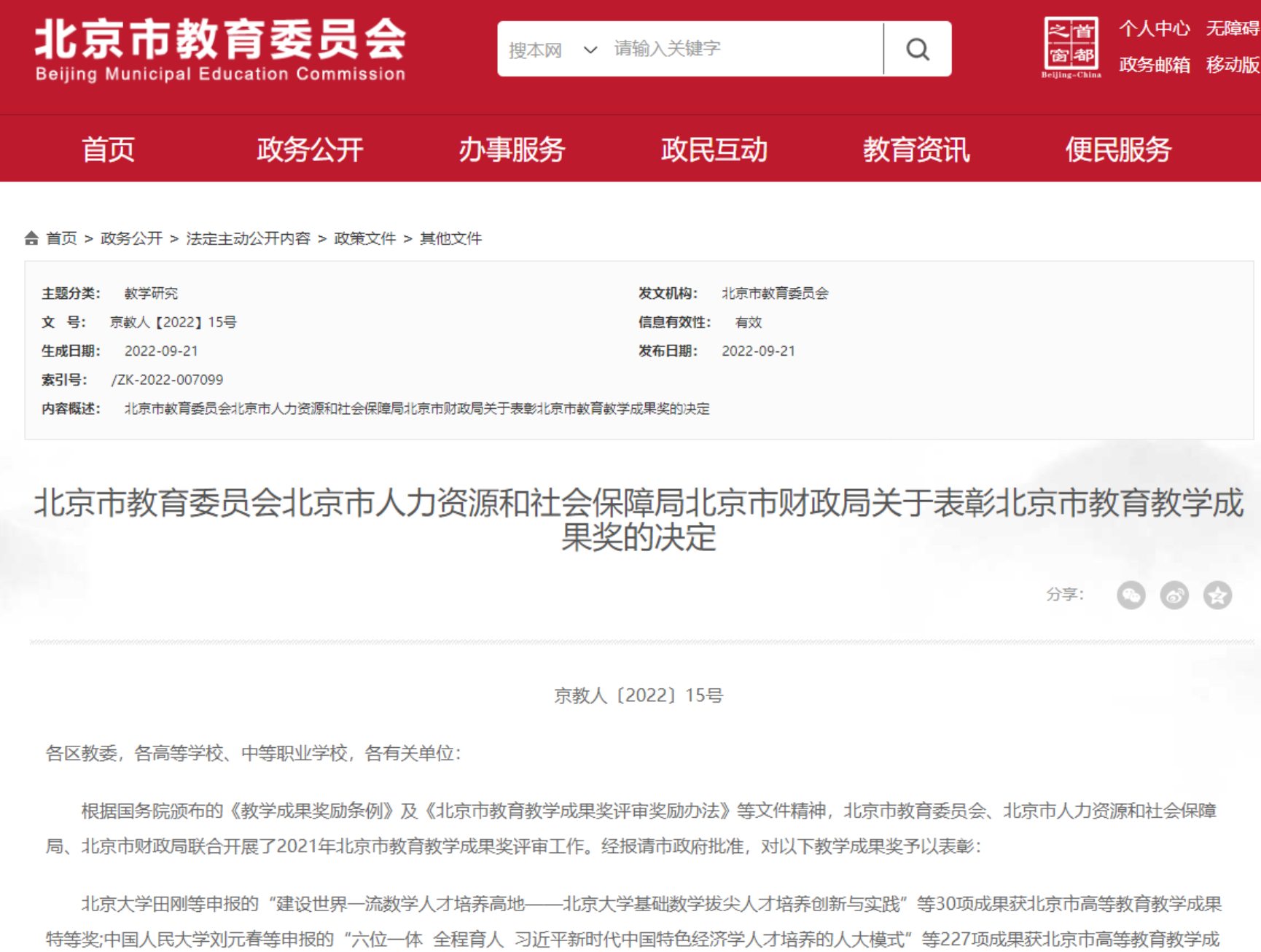
Task: Share the article via Weibo icon
Action: [1174, 596]
